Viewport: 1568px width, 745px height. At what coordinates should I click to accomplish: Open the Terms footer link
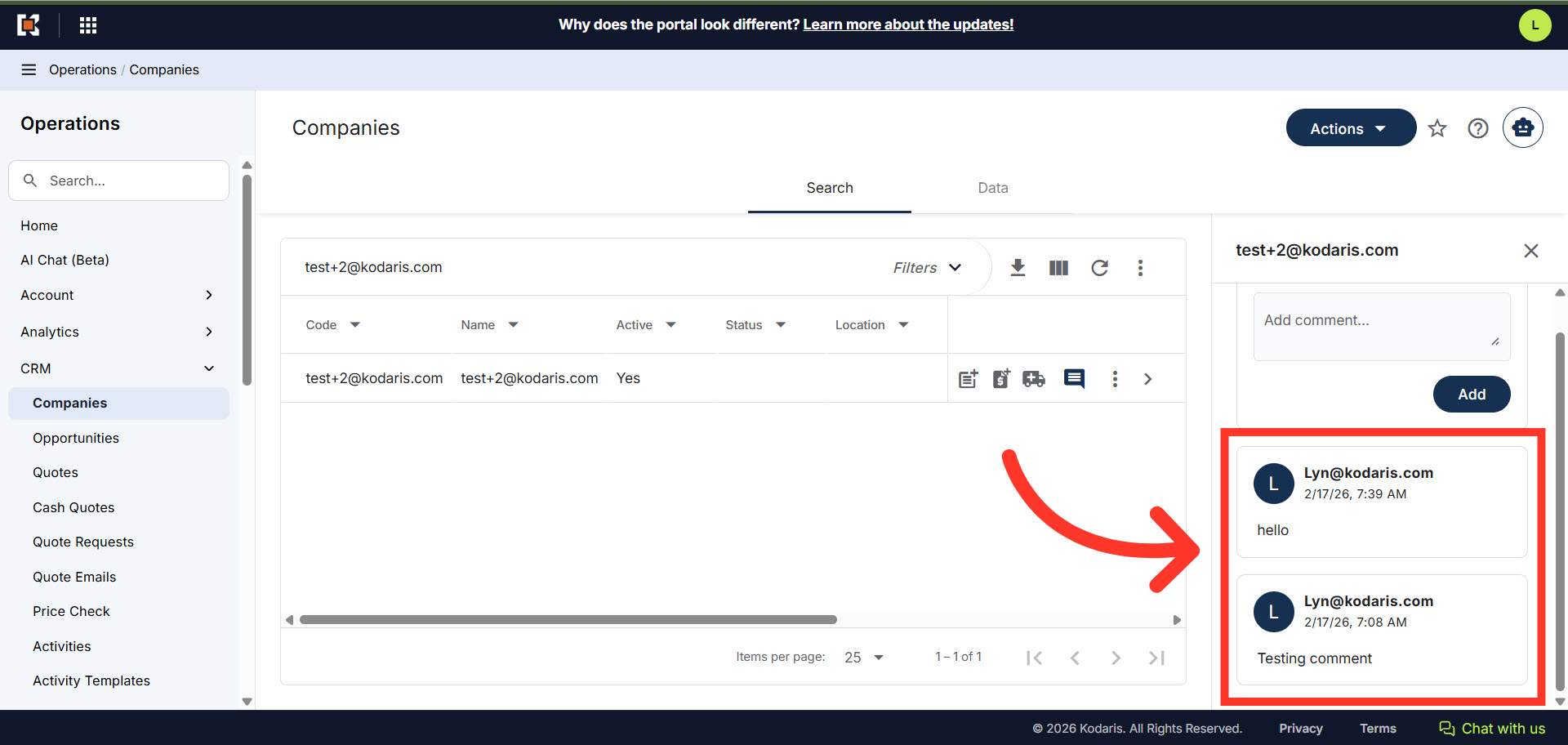[1378, 729]
